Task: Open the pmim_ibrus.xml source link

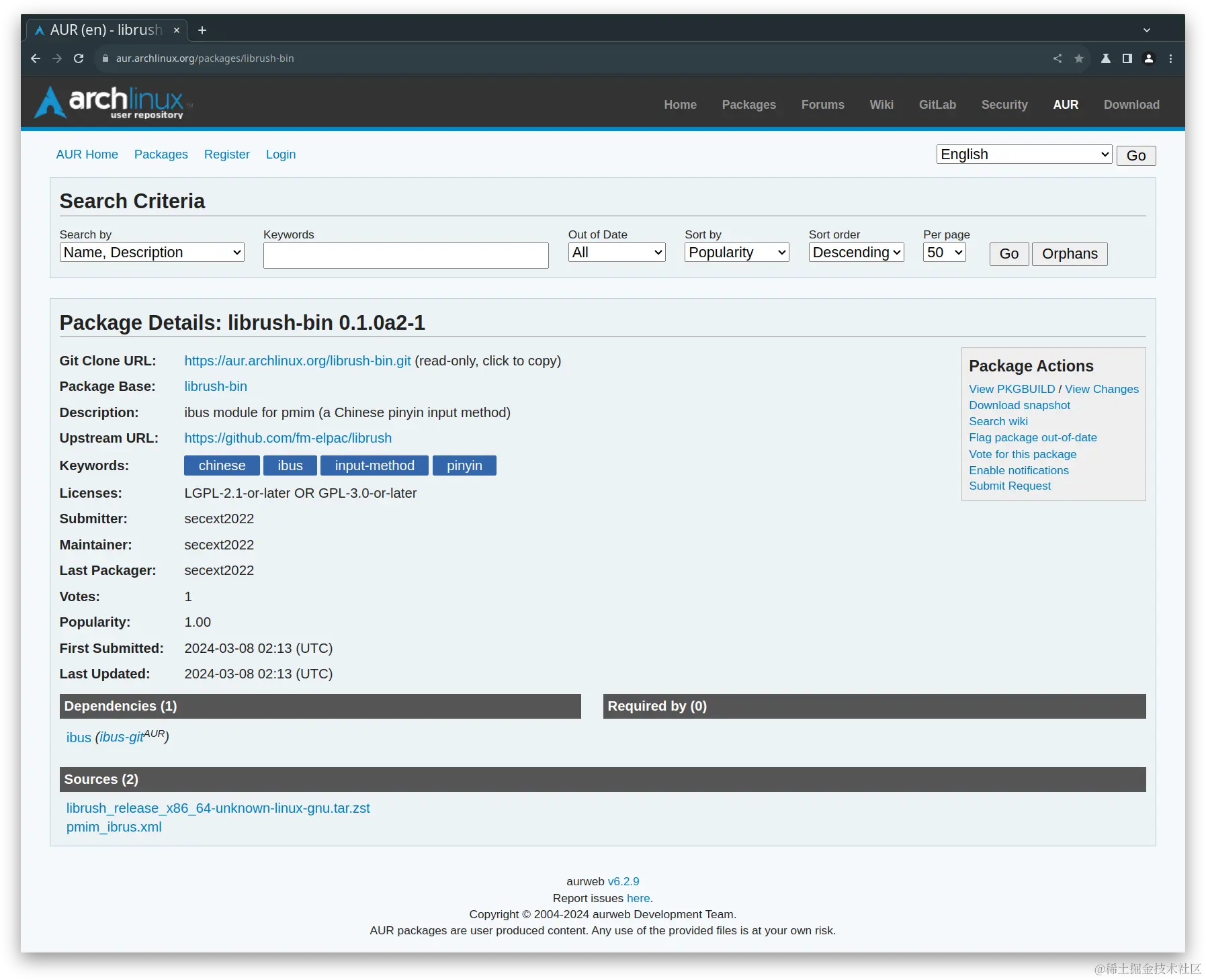Action: click(x=114, y=827)
